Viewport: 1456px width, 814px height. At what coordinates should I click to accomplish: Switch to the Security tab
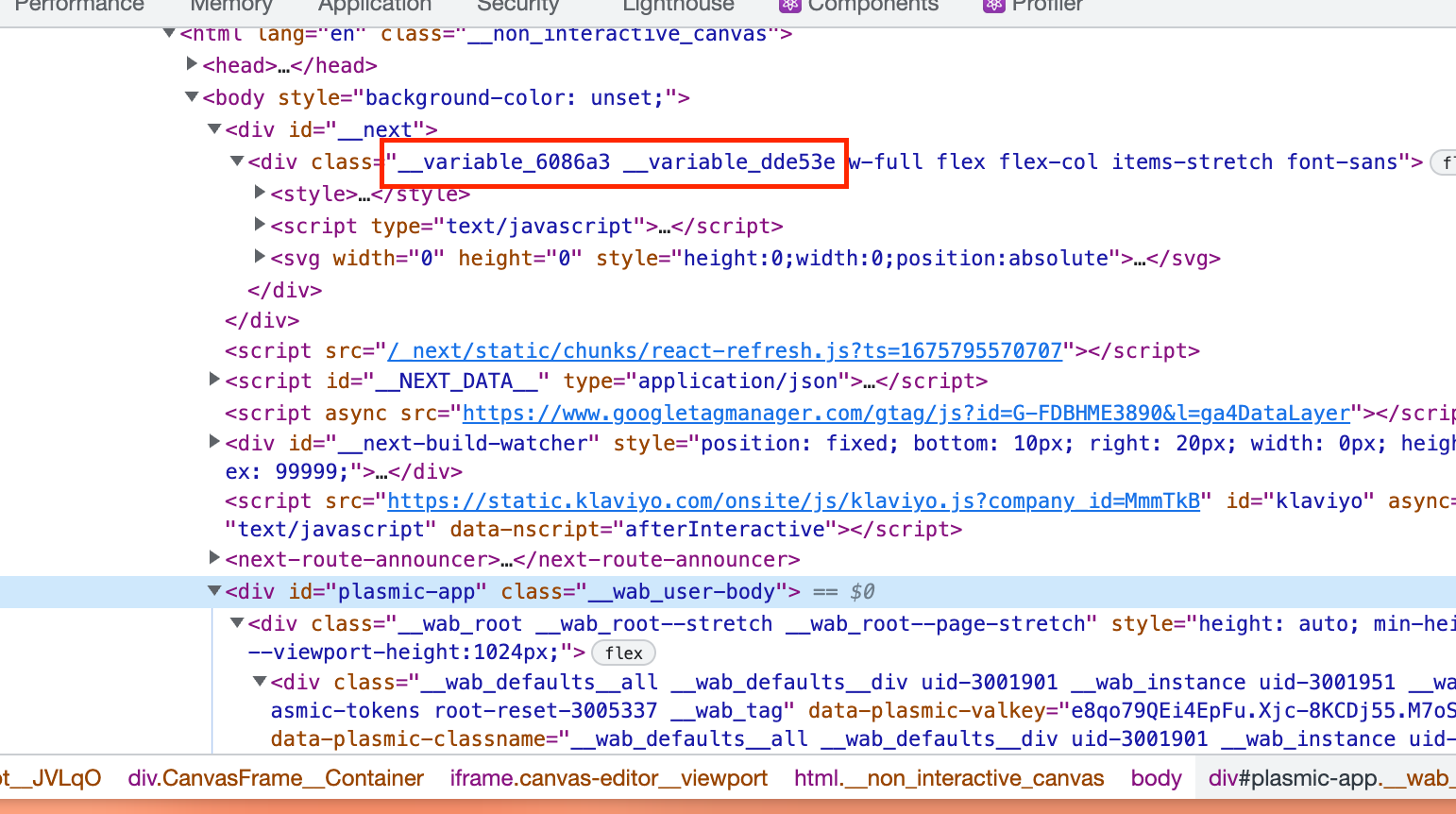click(x=517, y=6)
